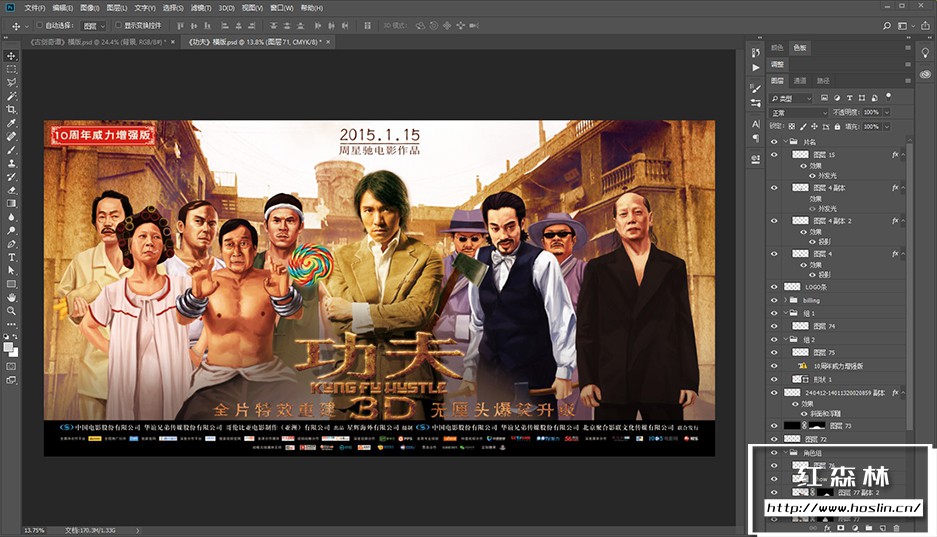The width and height of the screenshot is (937, 537).
Task: Collapse the 片名 layer group
Action: point(786,142)
